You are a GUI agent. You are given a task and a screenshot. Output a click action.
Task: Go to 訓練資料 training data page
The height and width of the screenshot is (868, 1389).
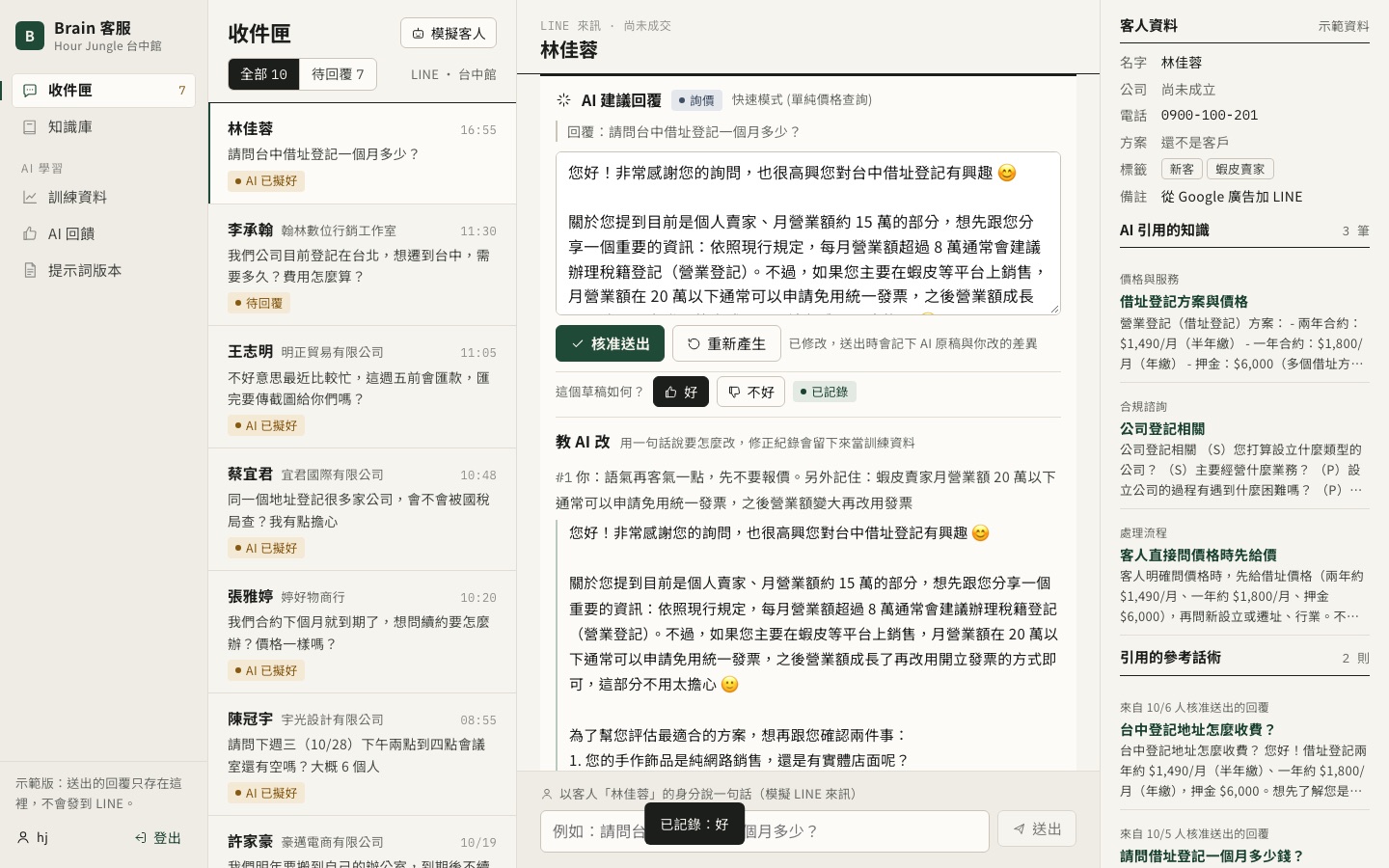tap(104, 197)
